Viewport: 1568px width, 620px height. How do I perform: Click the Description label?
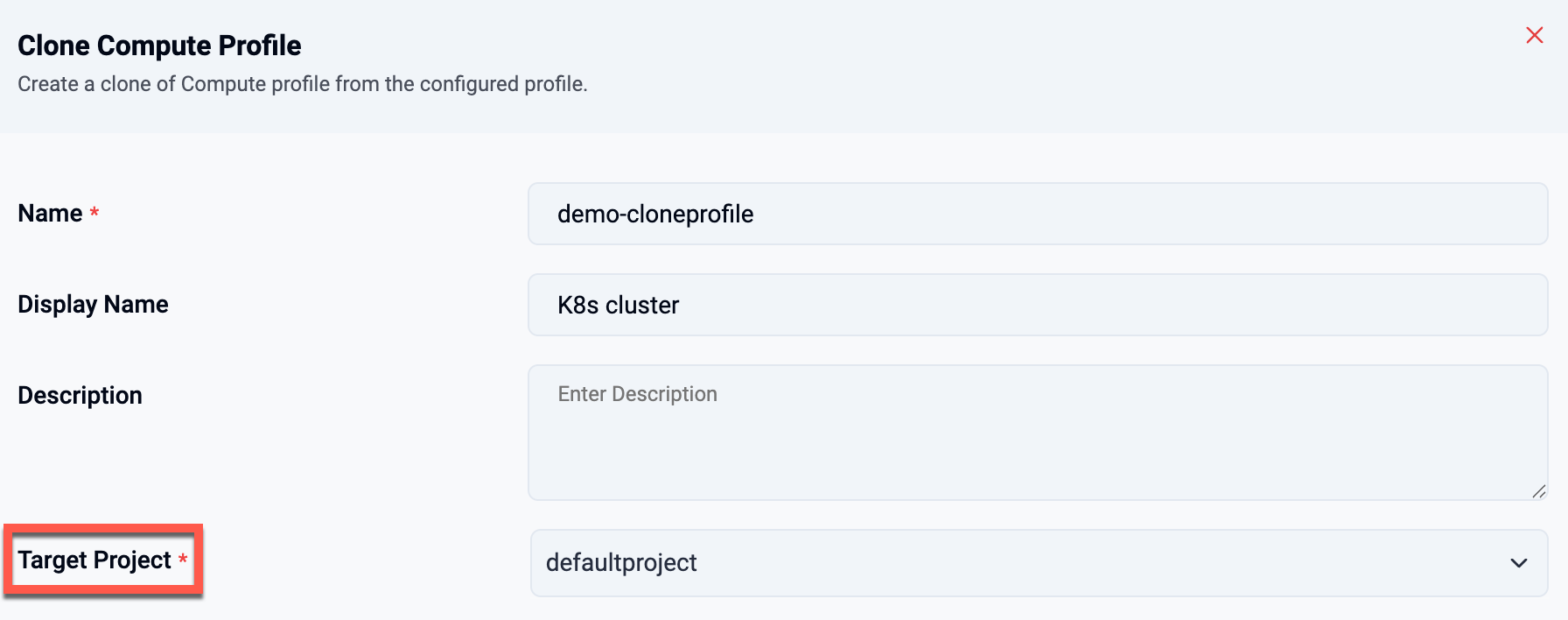click(x=80, y=395)
